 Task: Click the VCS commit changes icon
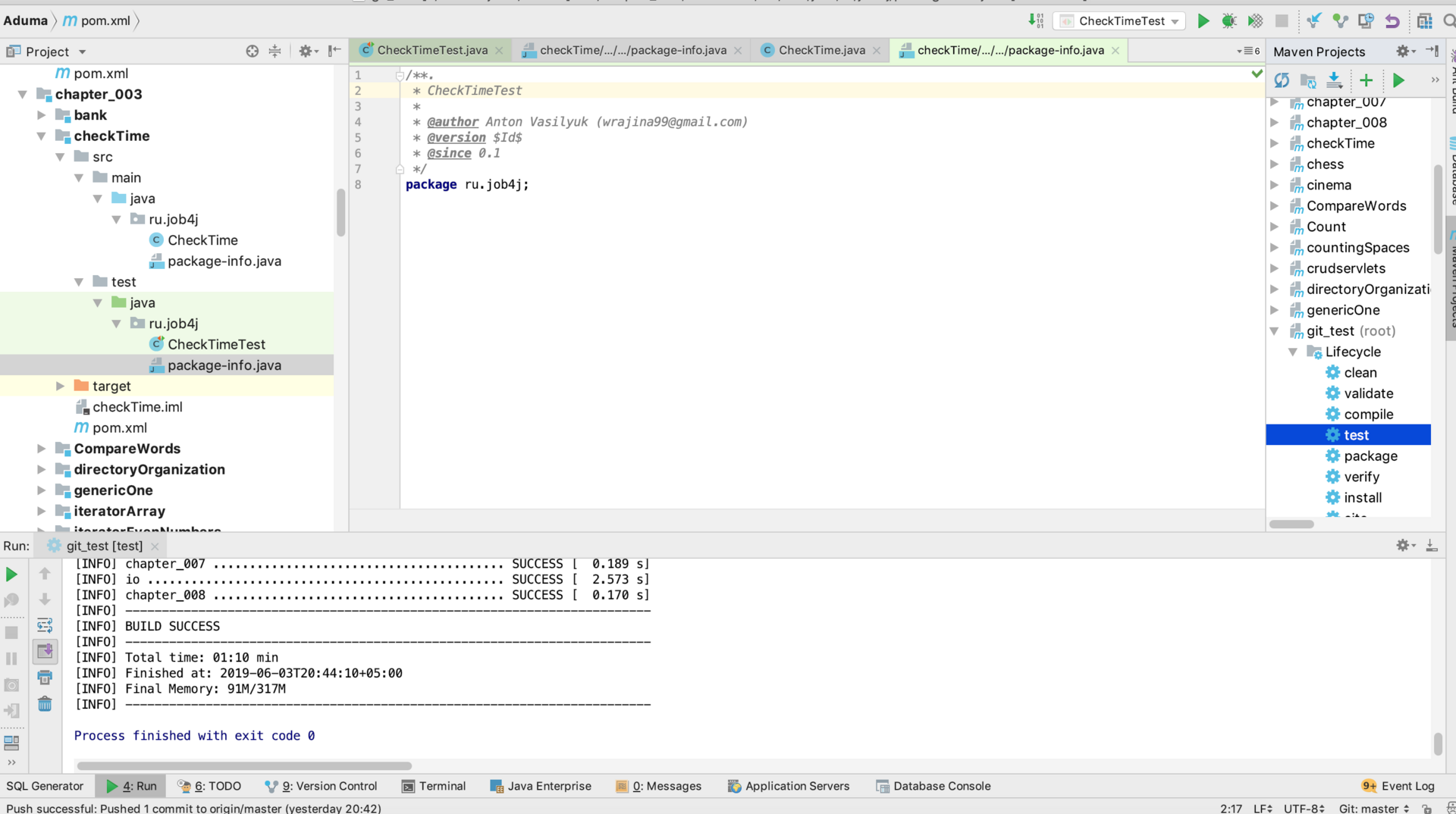pyautogui.click(x=1340, y=21)
